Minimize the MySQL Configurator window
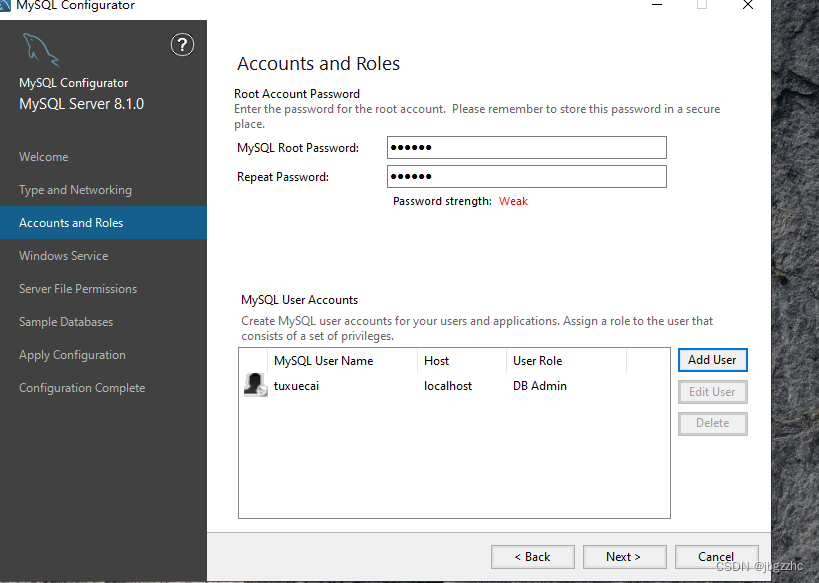The width and height of the screenshot is (819, 583). [657, 5]
